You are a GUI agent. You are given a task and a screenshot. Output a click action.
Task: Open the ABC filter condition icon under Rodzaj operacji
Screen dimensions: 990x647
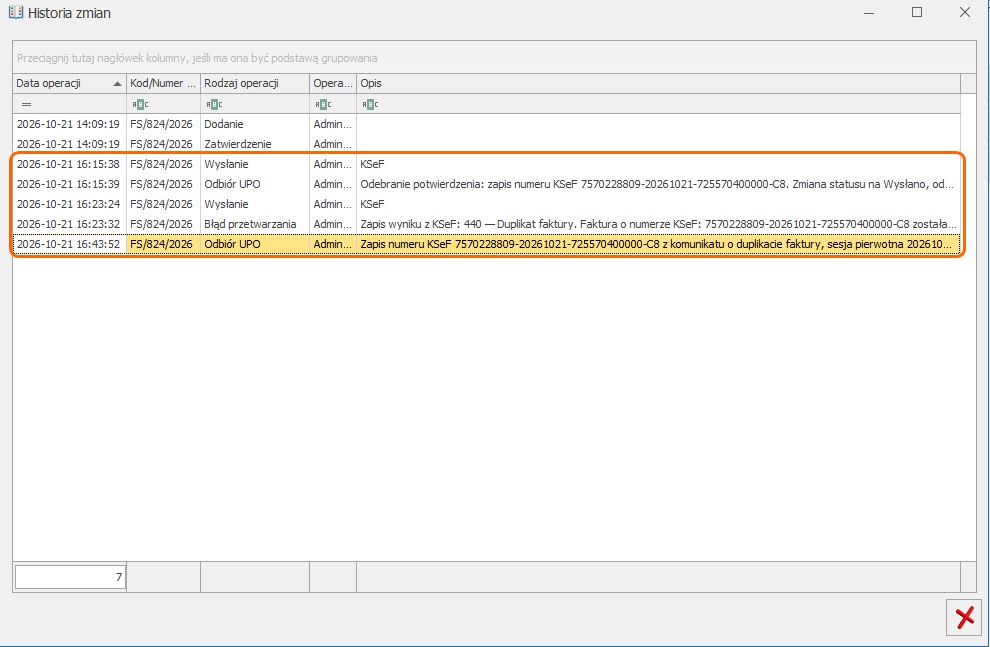pyautogui.click(x=214, y=104)
